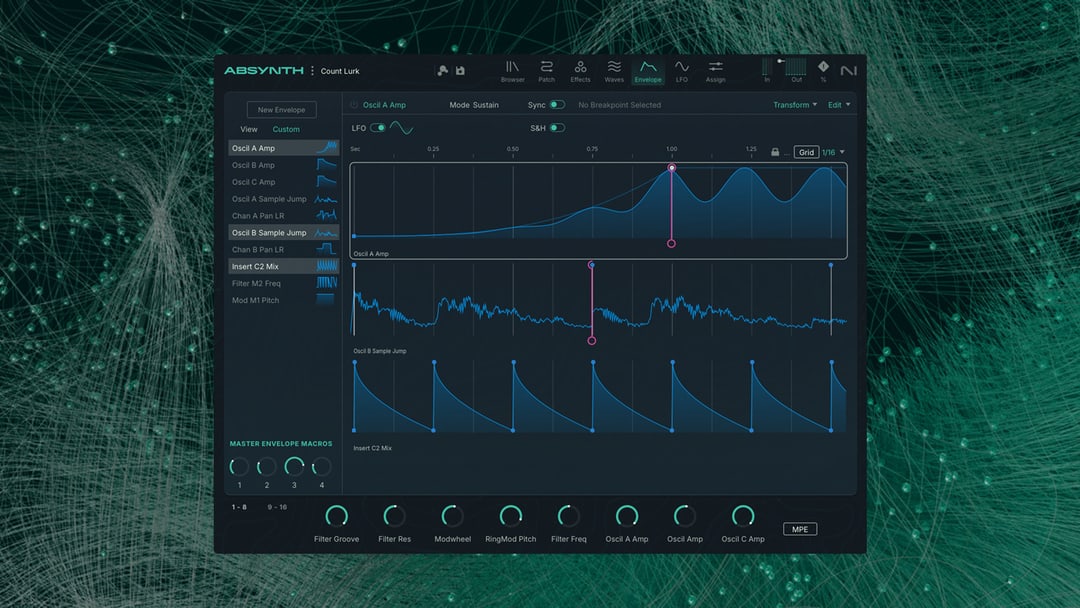This screenshot has height=608, width=1080.
Task: Open the Effects page icon
Action: (x=580, y=68)
